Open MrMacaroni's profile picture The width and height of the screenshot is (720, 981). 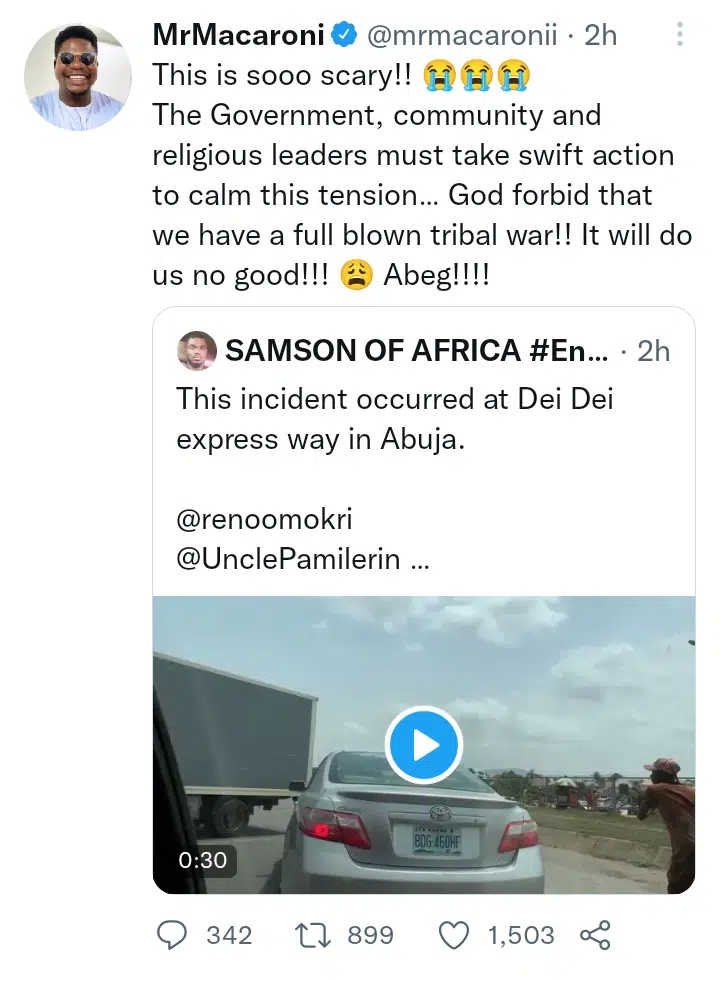78,77
